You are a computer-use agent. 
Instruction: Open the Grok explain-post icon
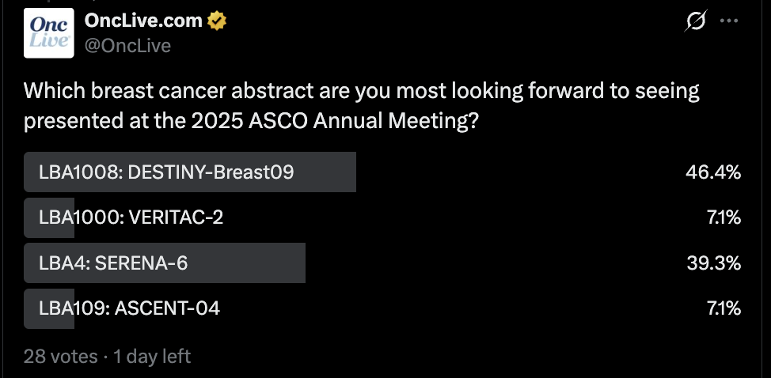pyautogui.click(x=696, y=21)
